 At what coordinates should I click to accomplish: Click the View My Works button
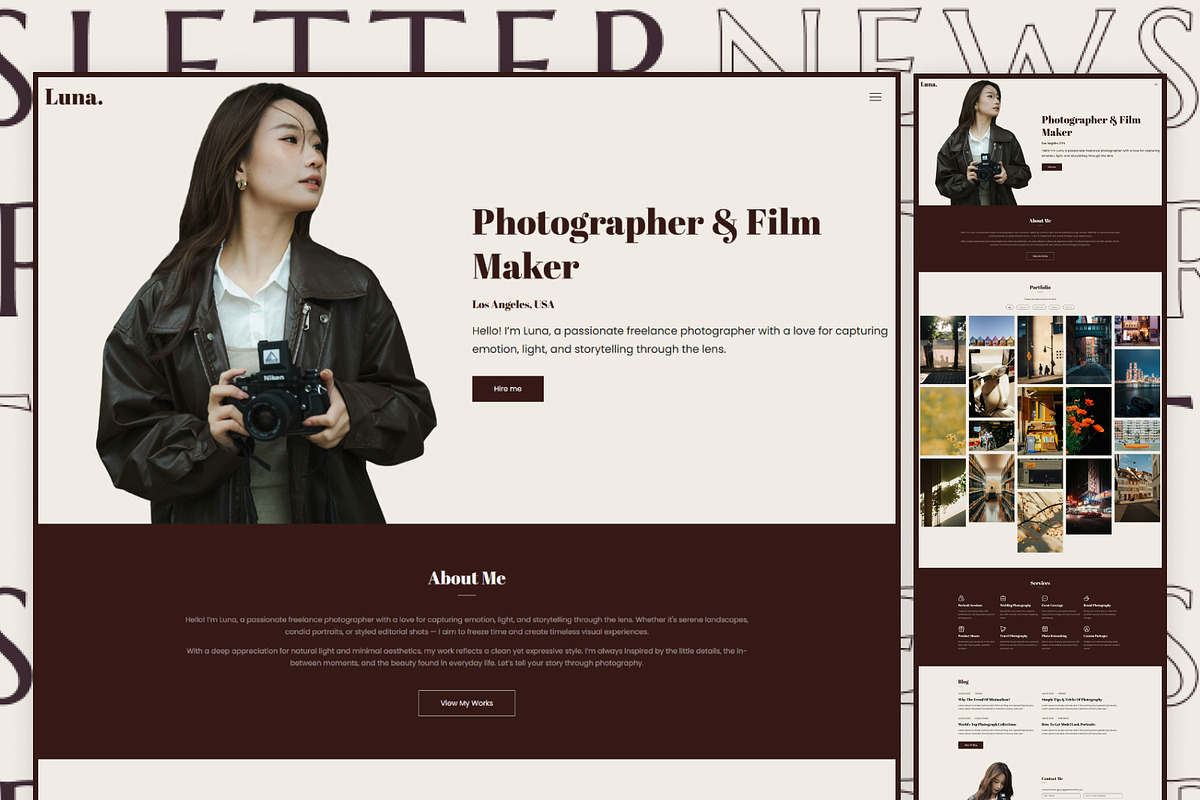click(467, 703)
